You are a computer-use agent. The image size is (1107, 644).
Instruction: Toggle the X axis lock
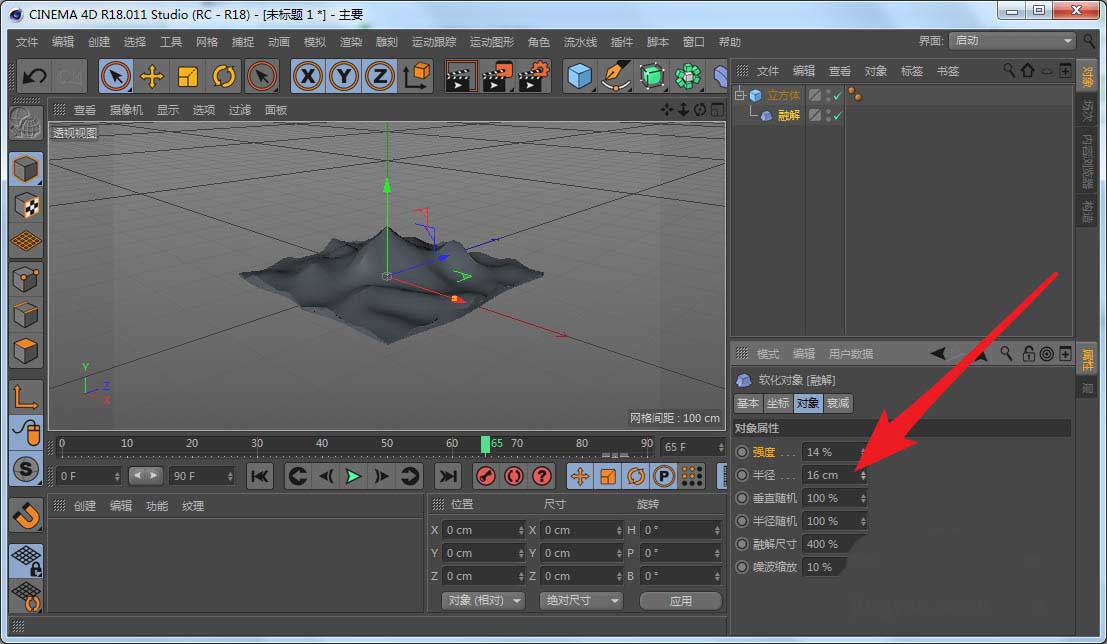click(x=308, y=76)
